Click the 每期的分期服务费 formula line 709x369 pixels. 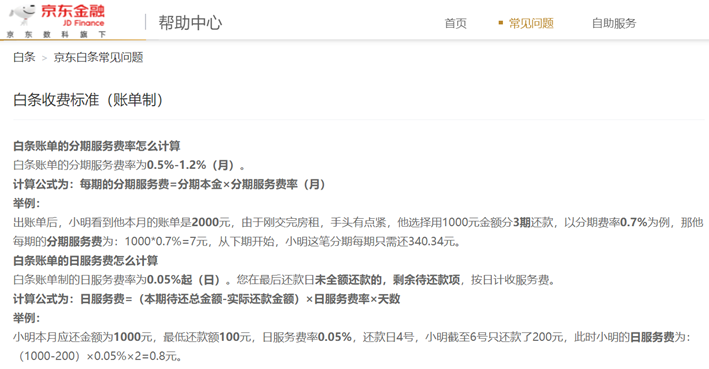tap(169, 184)
